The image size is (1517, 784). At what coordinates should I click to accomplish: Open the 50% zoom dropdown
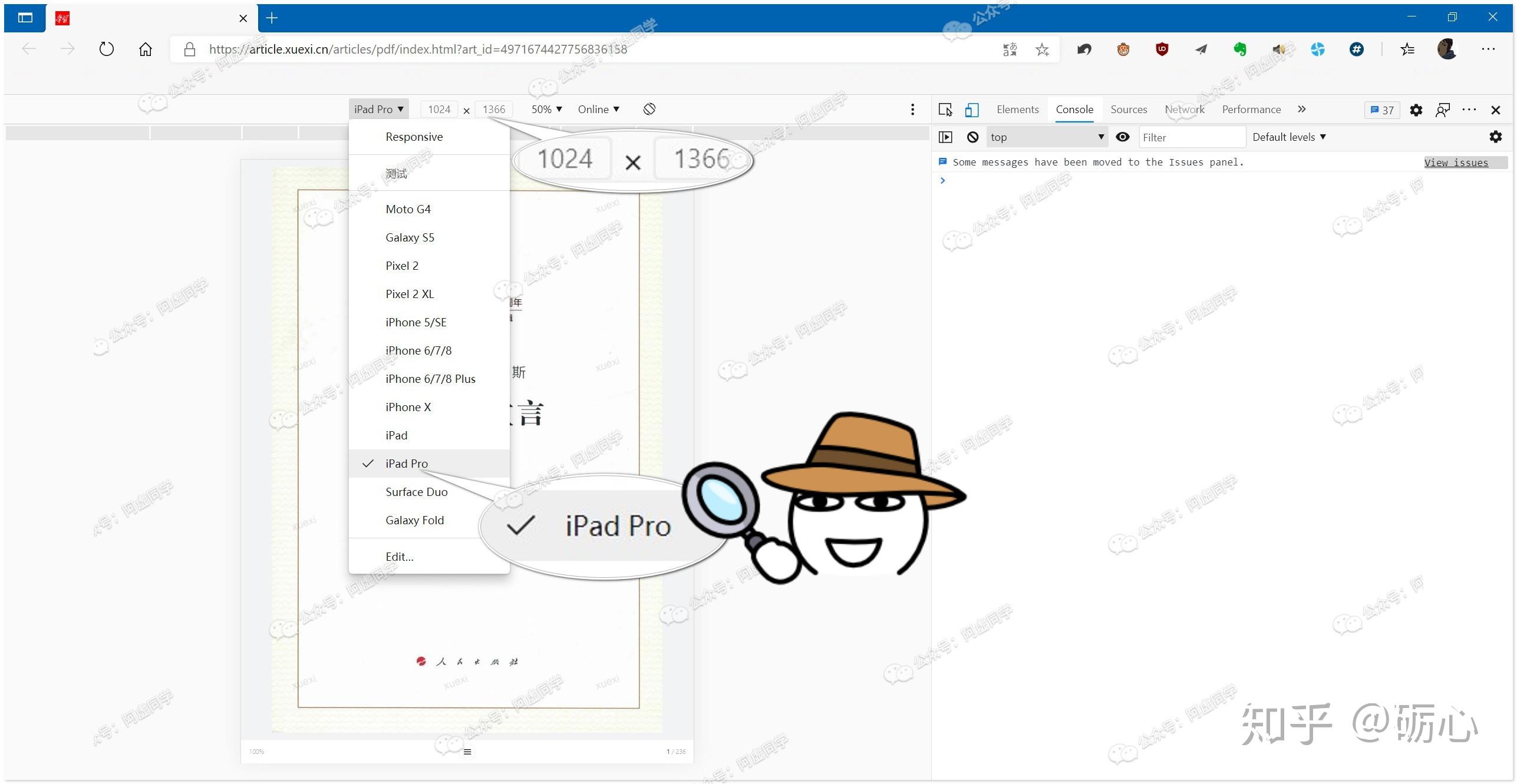pos(546,109)
